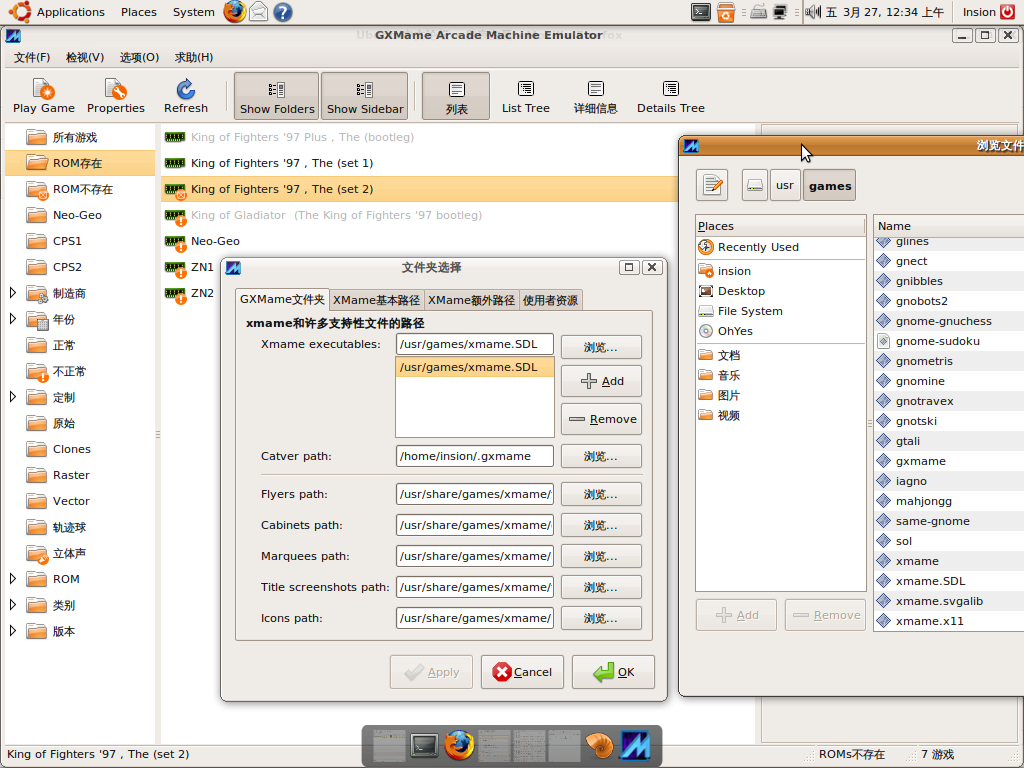This screenshot has width=1024, height=768.
Task: Click the Play Game toolbar icon
Action: [44, 96]
